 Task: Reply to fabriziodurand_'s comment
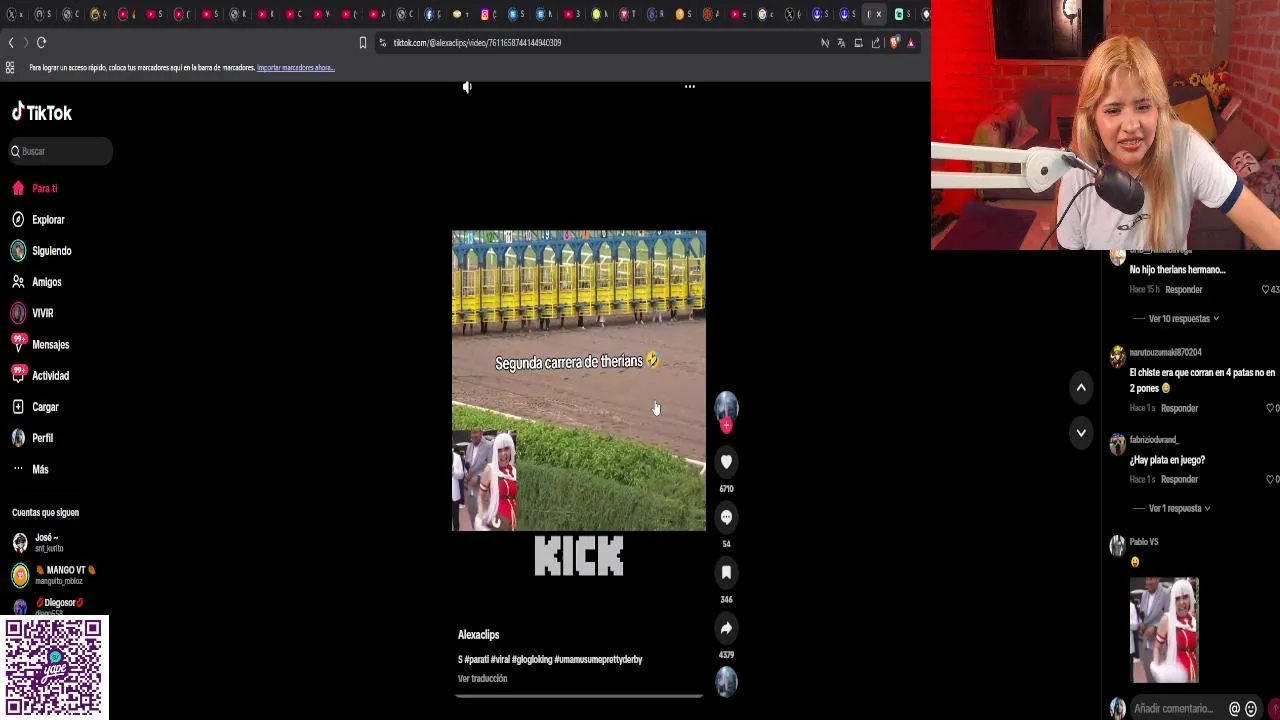1179,480
